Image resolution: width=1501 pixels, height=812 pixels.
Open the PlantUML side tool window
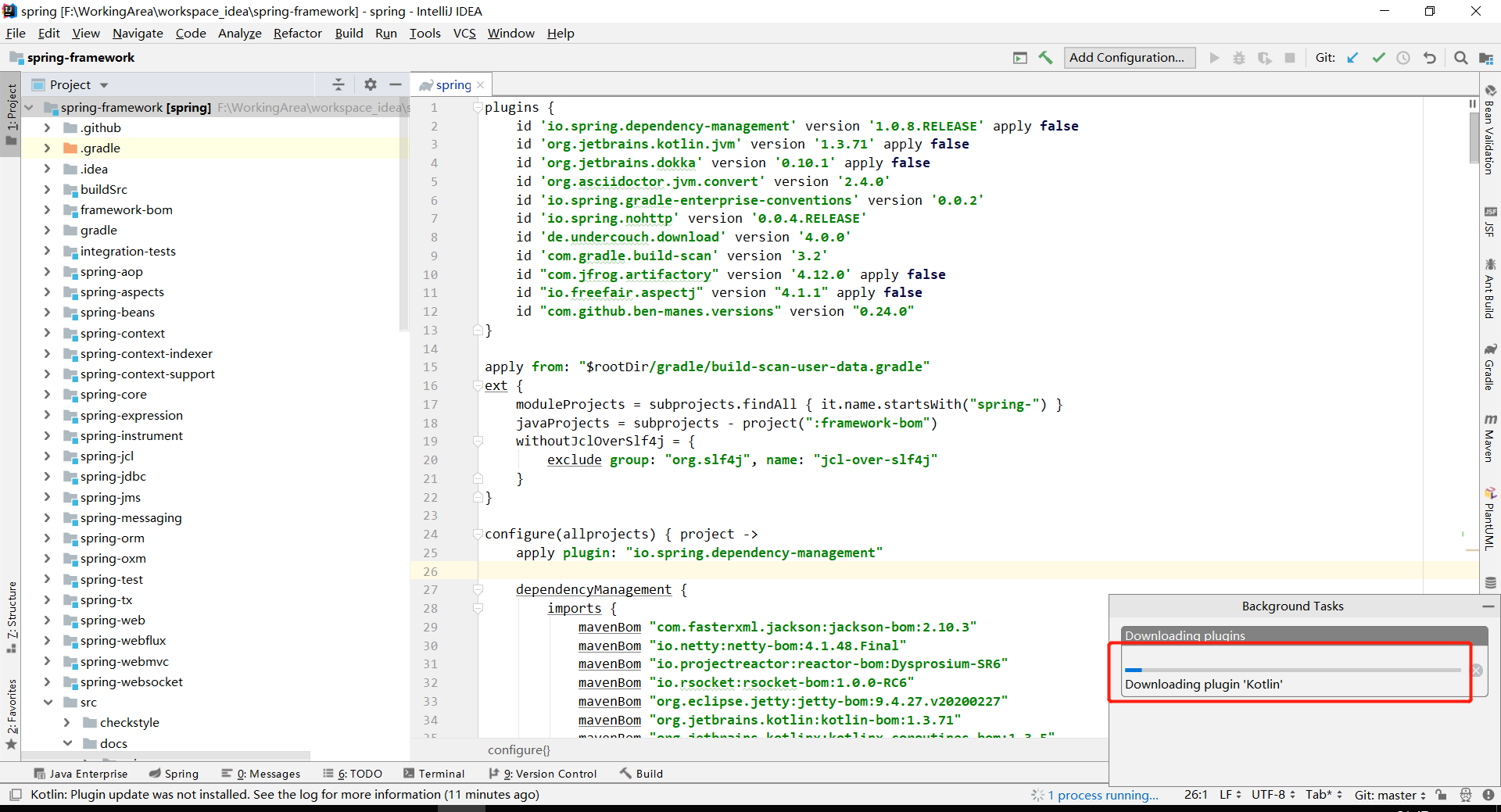coord(1490,519)
